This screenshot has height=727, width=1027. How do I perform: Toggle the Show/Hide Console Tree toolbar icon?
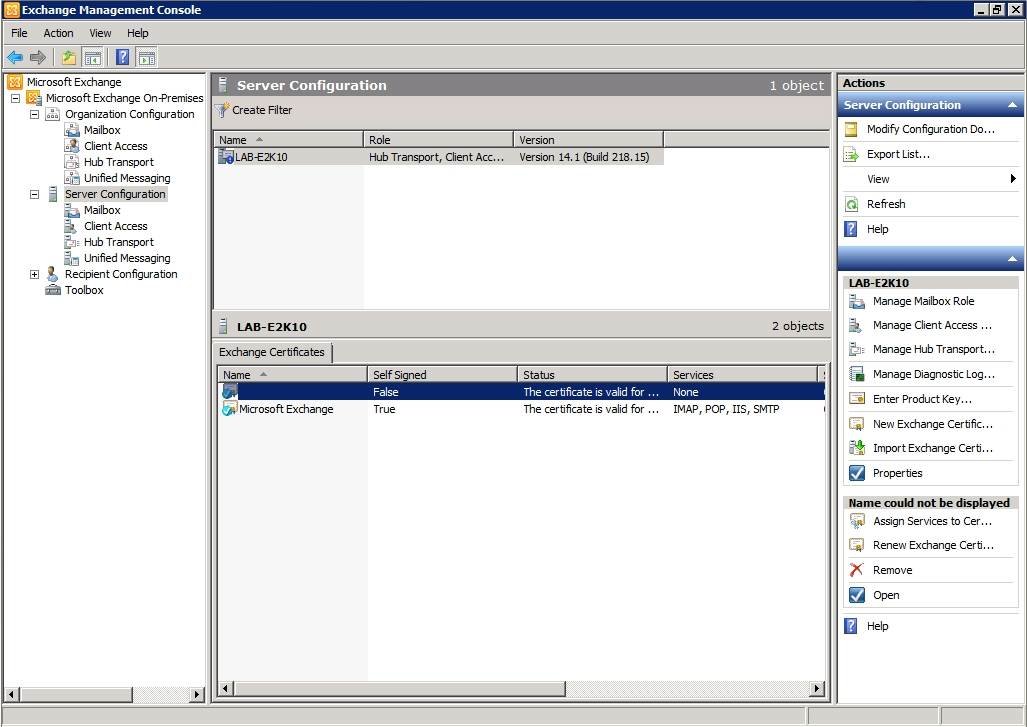pos(93,58)
